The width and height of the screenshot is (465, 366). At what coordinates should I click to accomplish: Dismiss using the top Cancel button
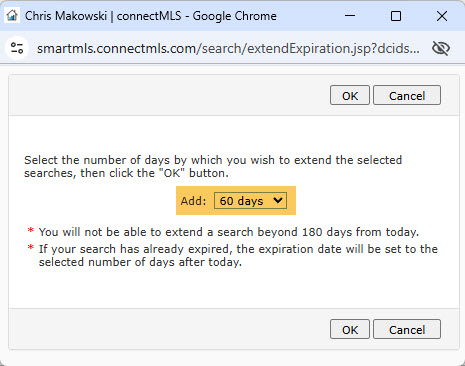[407, 95]
